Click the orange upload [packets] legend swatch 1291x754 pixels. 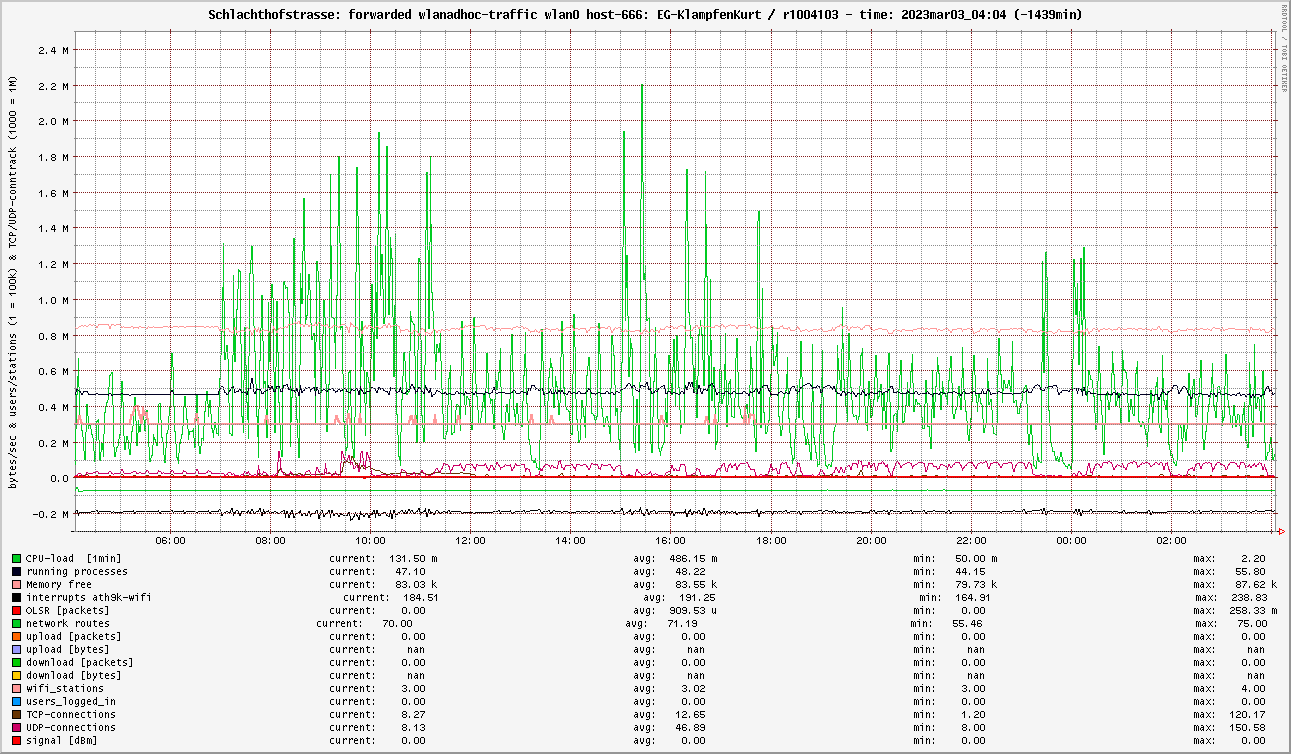tap(17, 637)
